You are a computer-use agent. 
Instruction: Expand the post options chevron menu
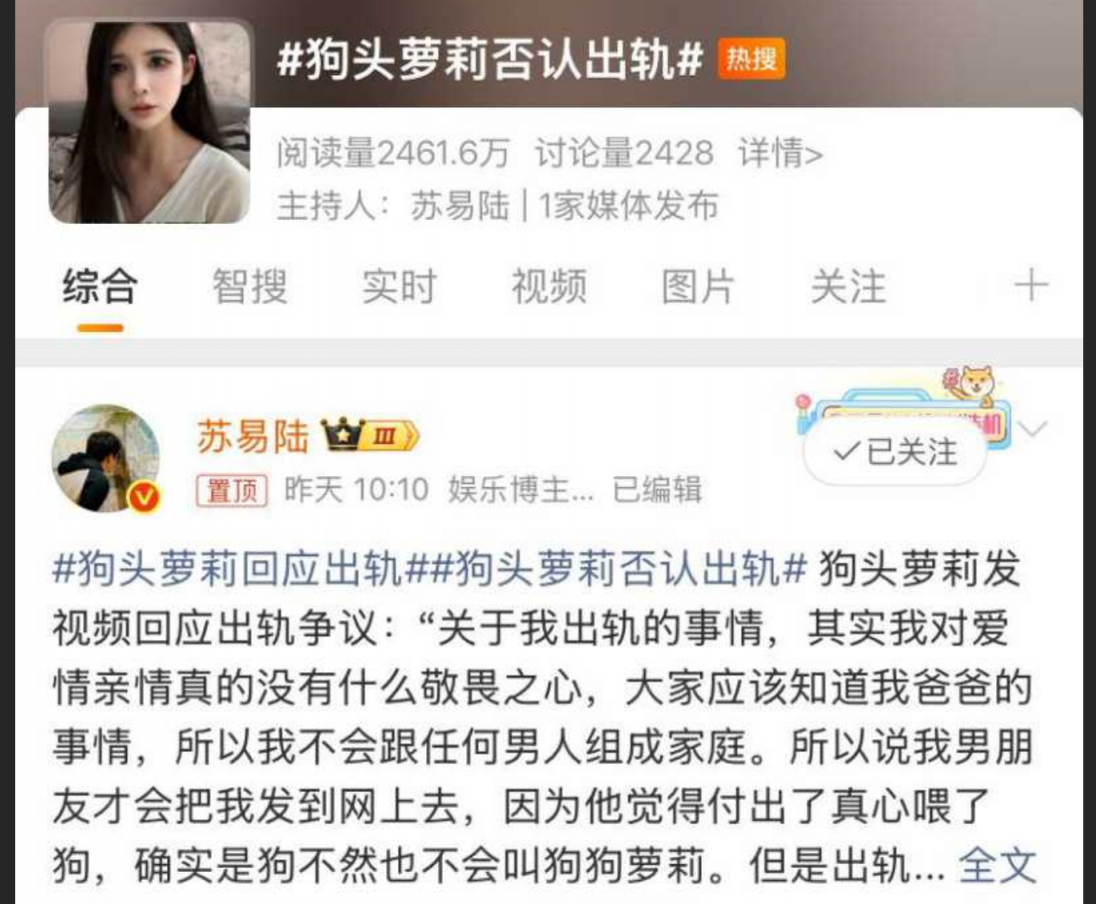click(1032, 428)
